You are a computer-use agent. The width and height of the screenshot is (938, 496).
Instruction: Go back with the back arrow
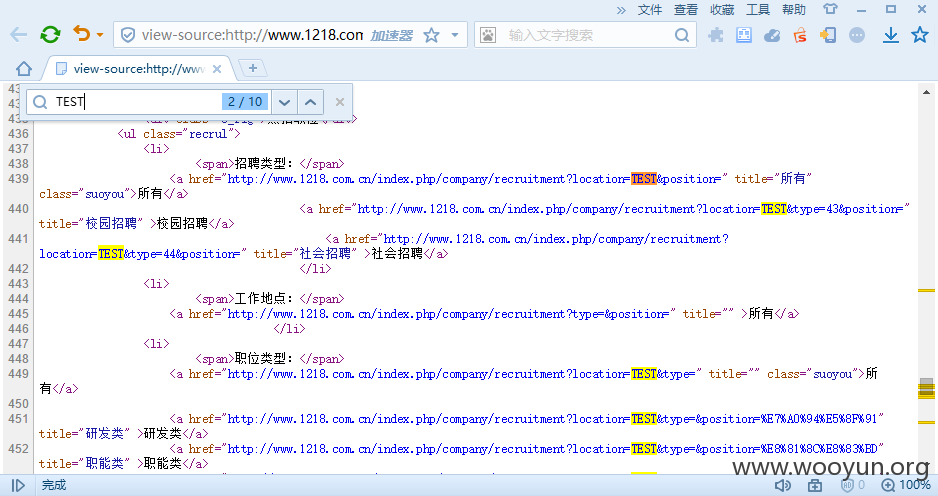point(19,35)
